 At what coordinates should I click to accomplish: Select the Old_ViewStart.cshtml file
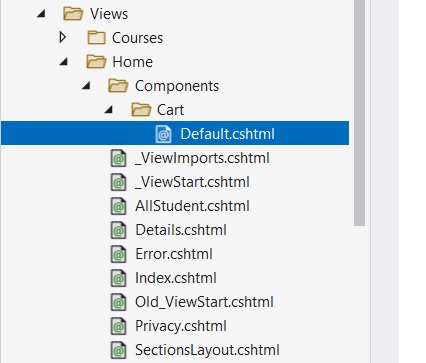(204, 302)
